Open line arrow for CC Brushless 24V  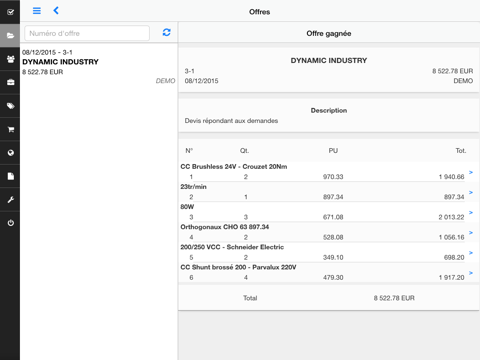pos(471,172)
